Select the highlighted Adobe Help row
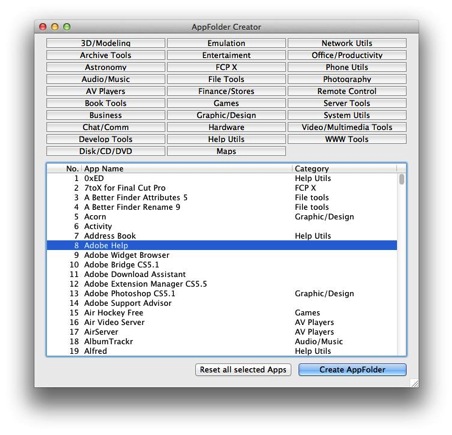 click(222, 245)
